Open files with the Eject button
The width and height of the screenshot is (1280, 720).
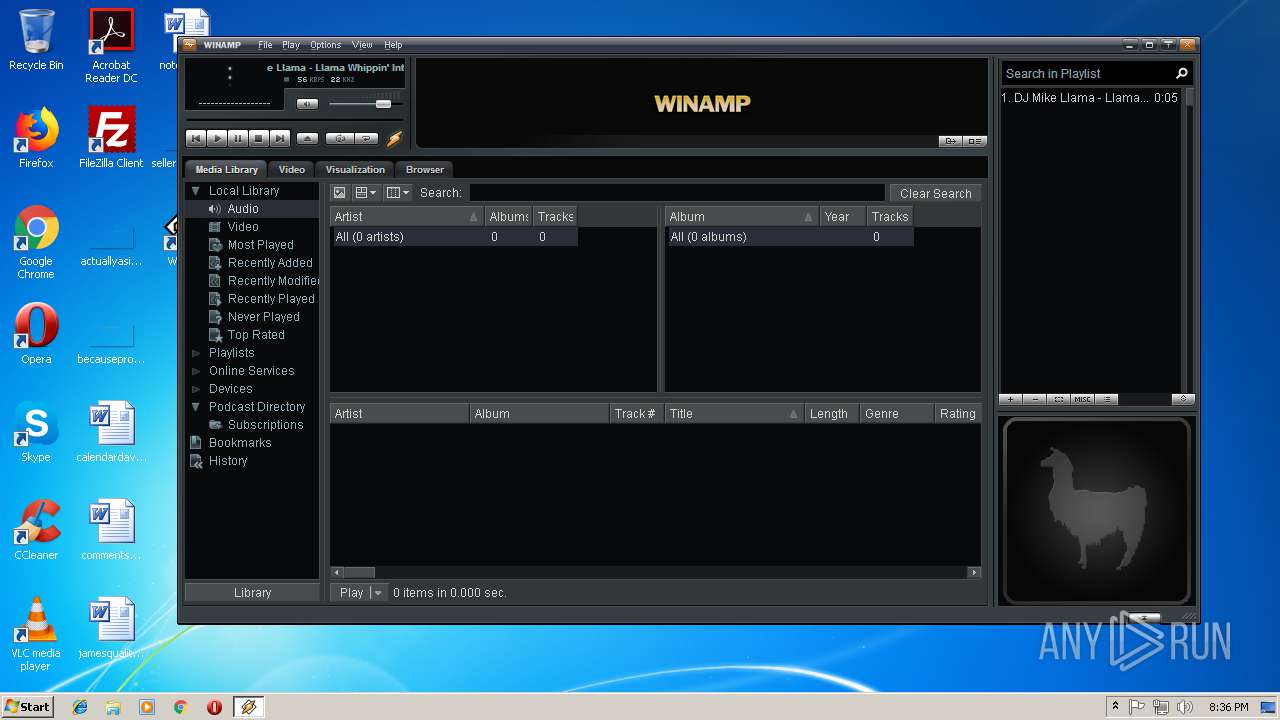point(308,139)
